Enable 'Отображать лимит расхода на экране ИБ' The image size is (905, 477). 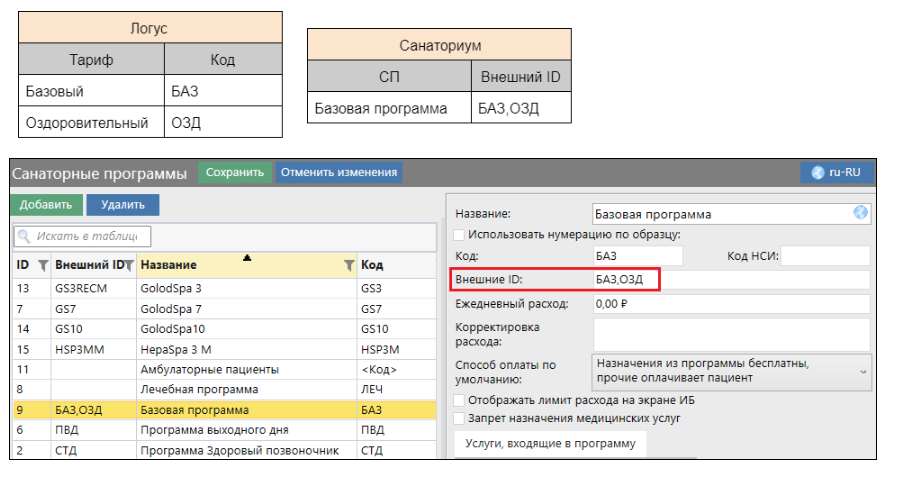tap(460, 400)
